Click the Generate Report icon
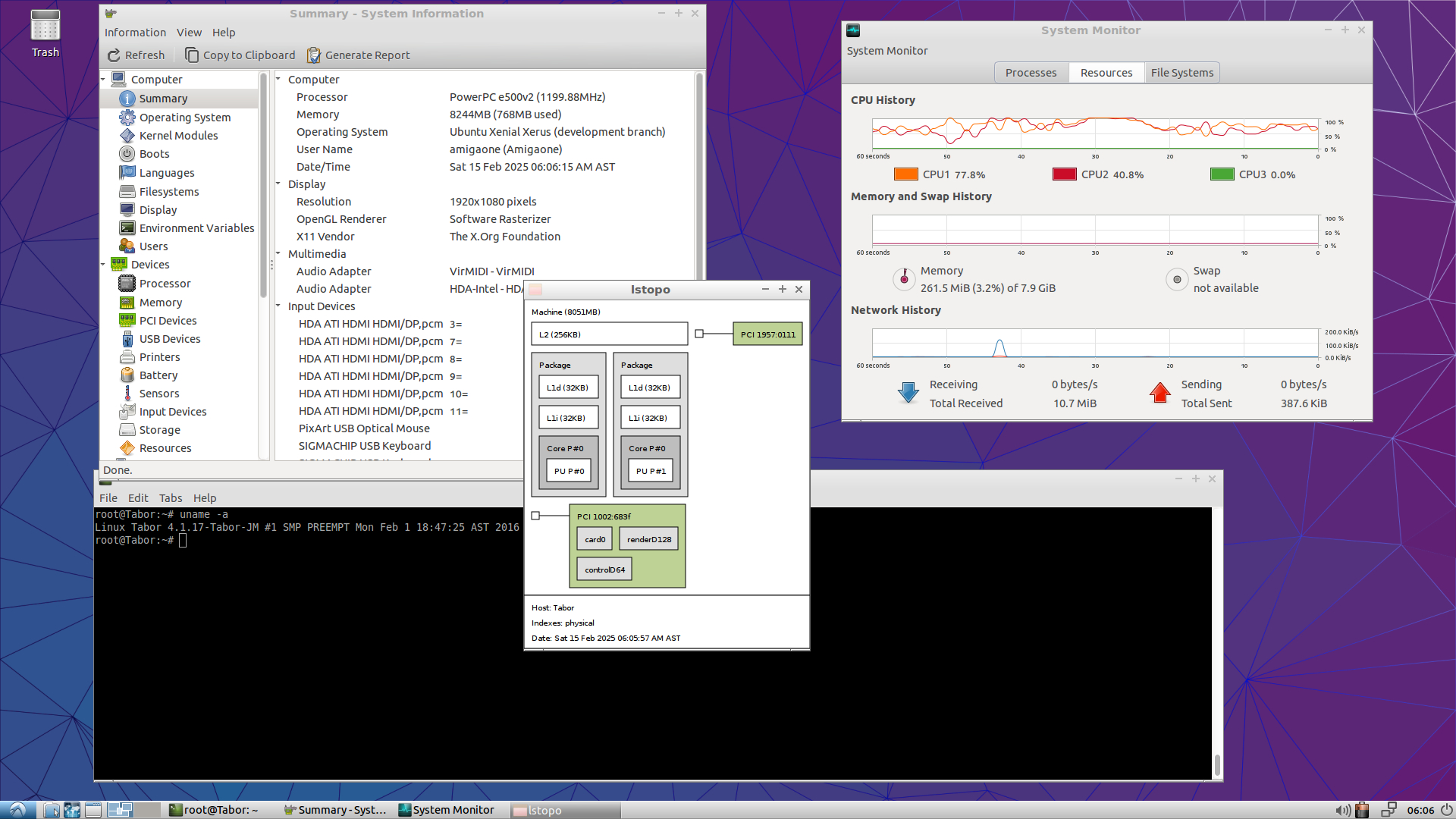The width and height of the screenshot is (1456, 819). point(314,55)
